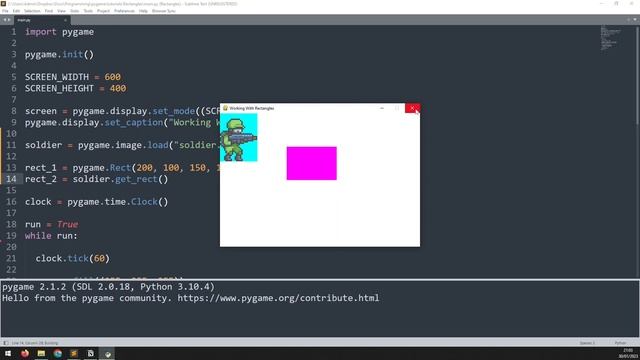Open the Python syntax selector in the status bar
Image resolution: width=640 pixels, height=360 pixels.
click(620, 343)
